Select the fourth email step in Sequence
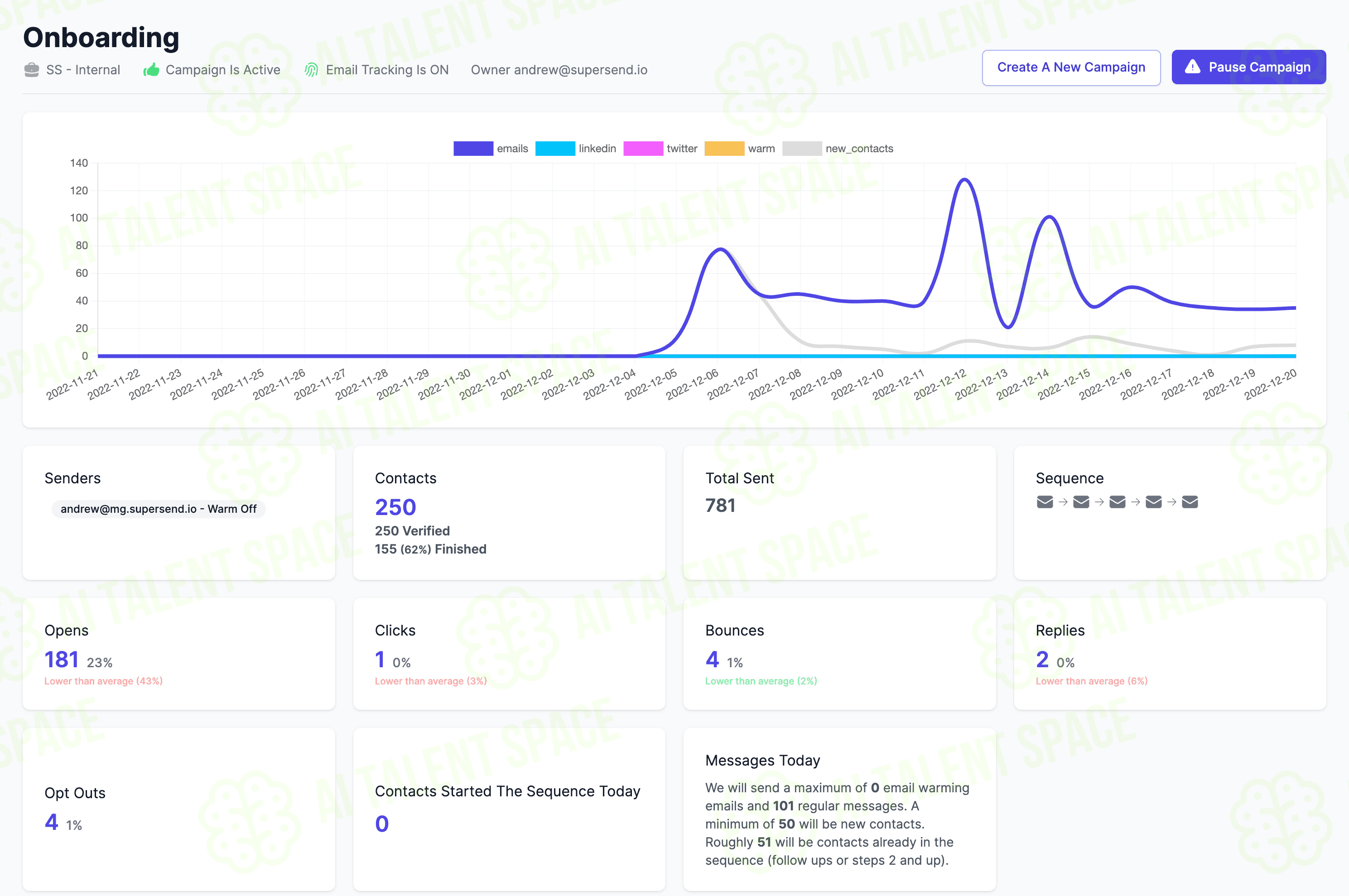The height and width of the screenshot is (896, 1349). click(1154, 502)
